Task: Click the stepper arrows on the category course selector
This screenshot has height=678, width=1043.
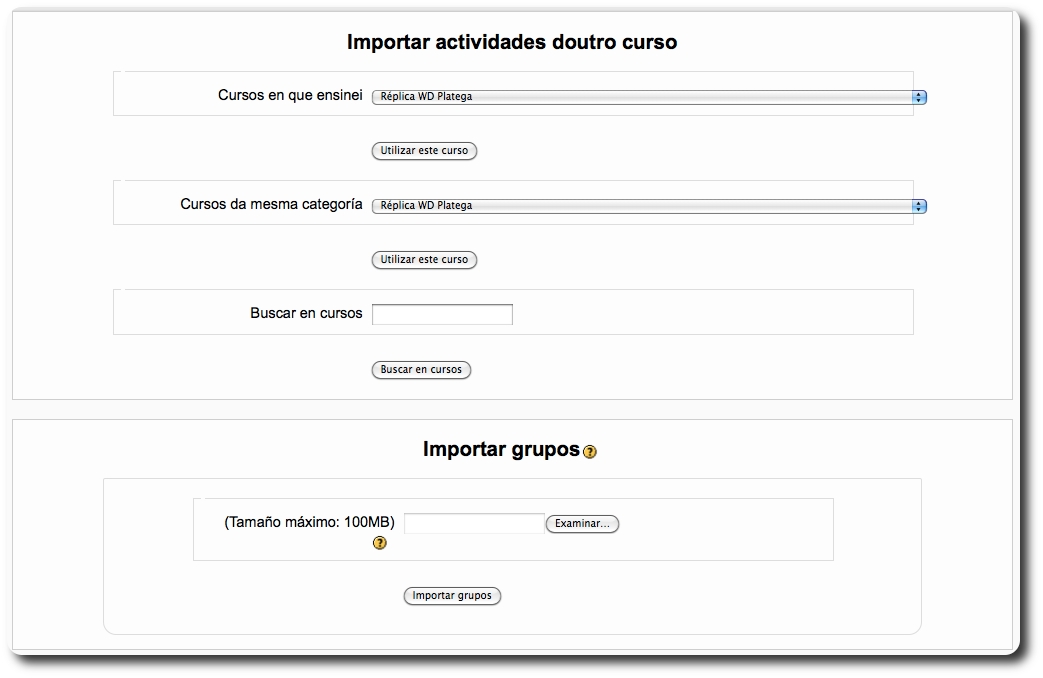Action: (920, 206)
